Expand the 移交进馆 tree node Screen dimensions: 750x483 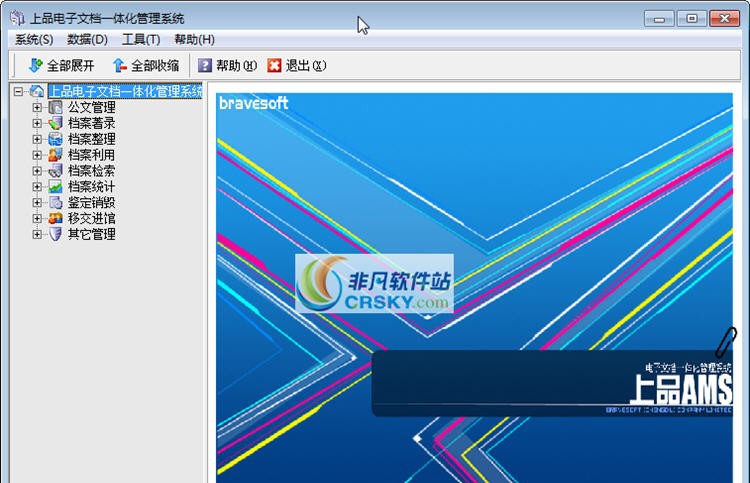click(x=37, y=219)
